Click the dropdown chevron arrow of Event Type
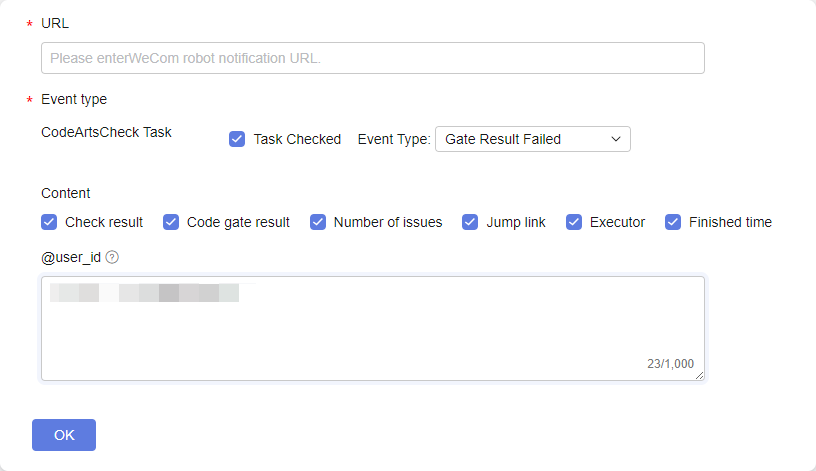816x471 pixels. coord(616,139)
